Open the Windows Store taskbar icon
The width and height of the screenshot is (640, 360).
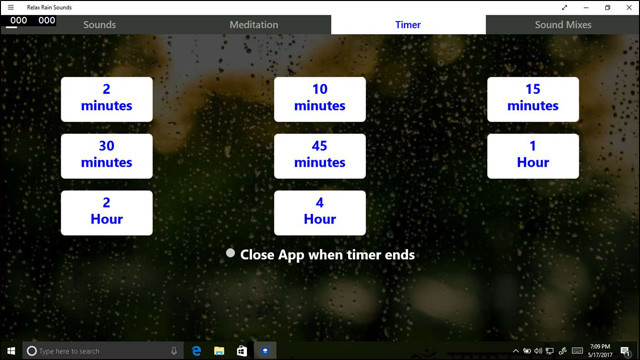pos(242,351)
